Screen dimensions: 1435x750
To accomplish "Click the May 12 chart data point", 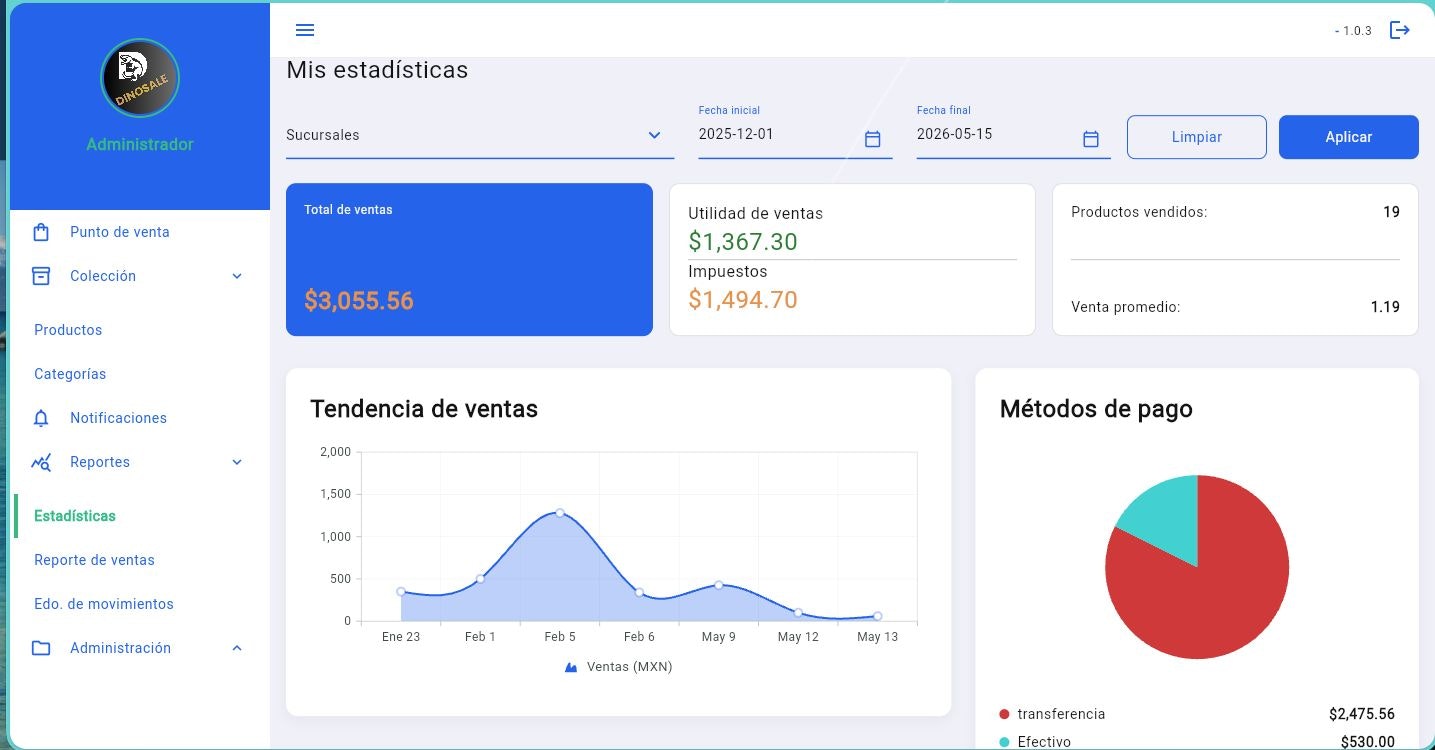I will (x=798, y=612).
